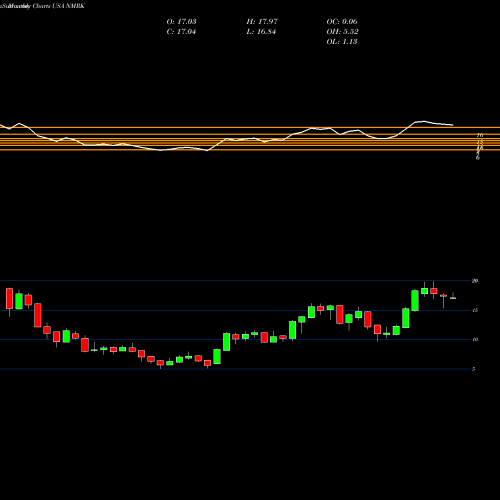Click the close price value C: 17.04
500x500 pixels.
tap(181, 32)
